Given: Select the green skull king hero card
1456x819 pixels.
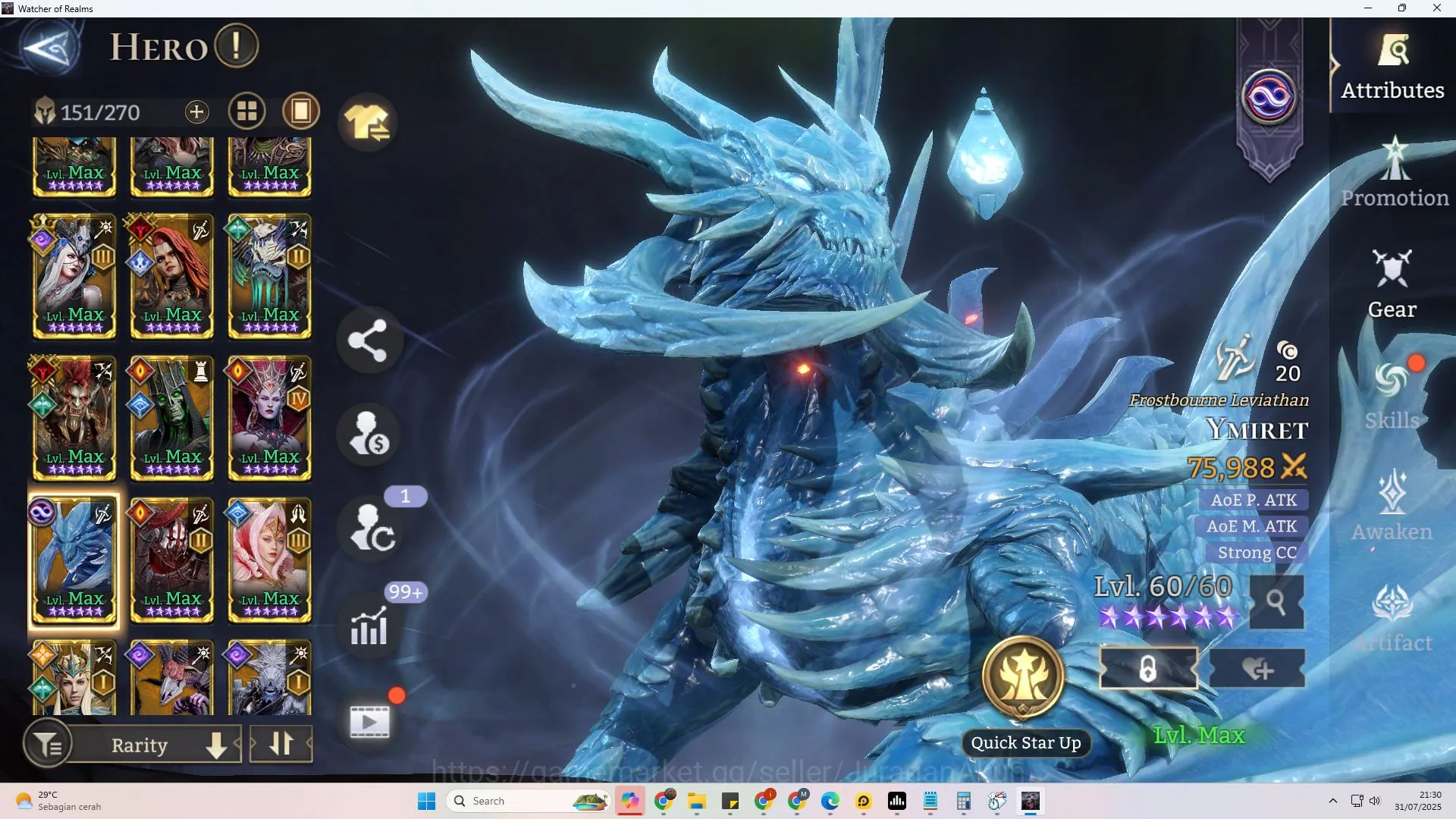Looking at the screenshot, I should [x=172, y=419].
